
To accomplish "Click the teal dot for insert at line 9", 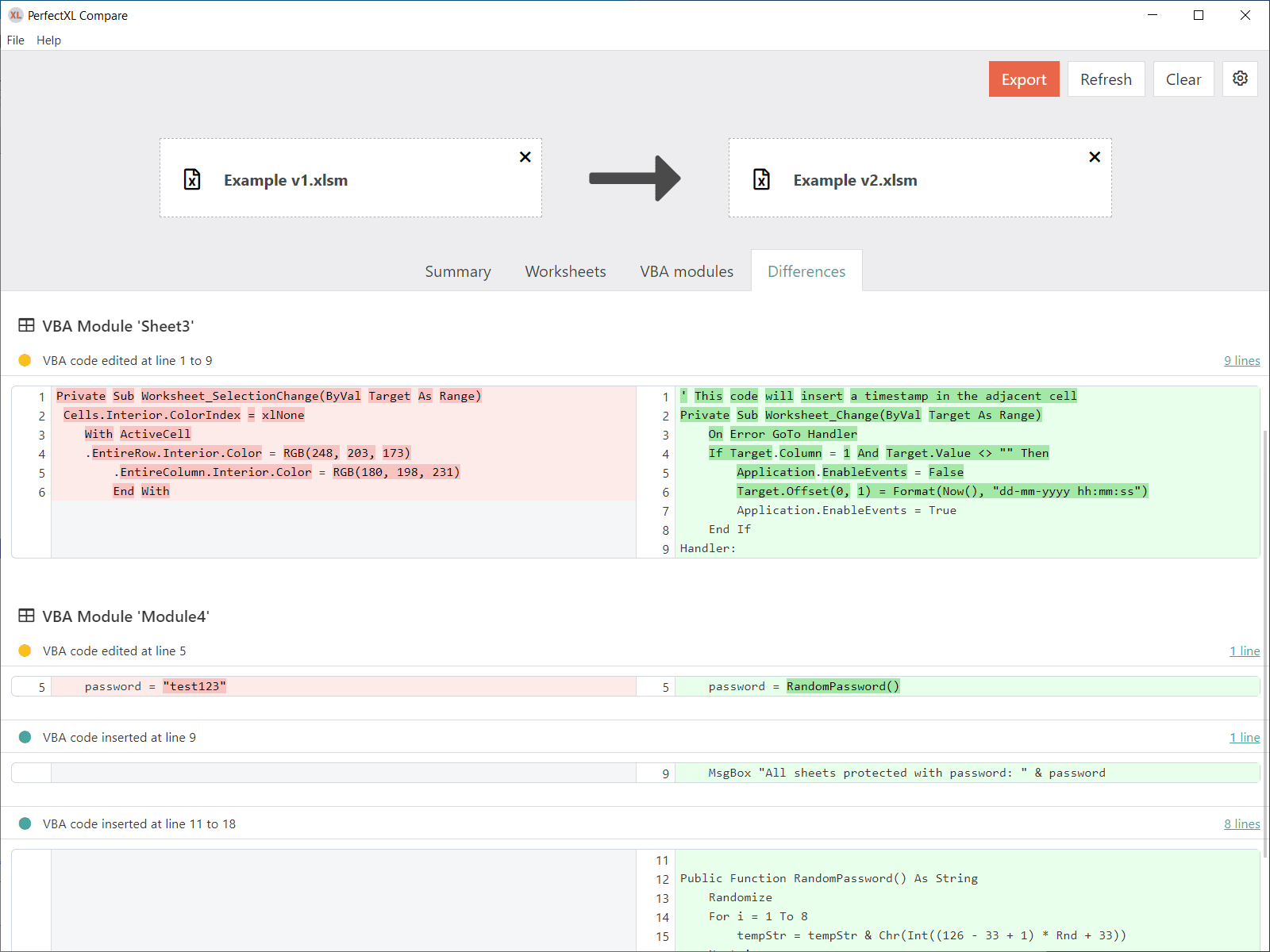I will 25,737.
